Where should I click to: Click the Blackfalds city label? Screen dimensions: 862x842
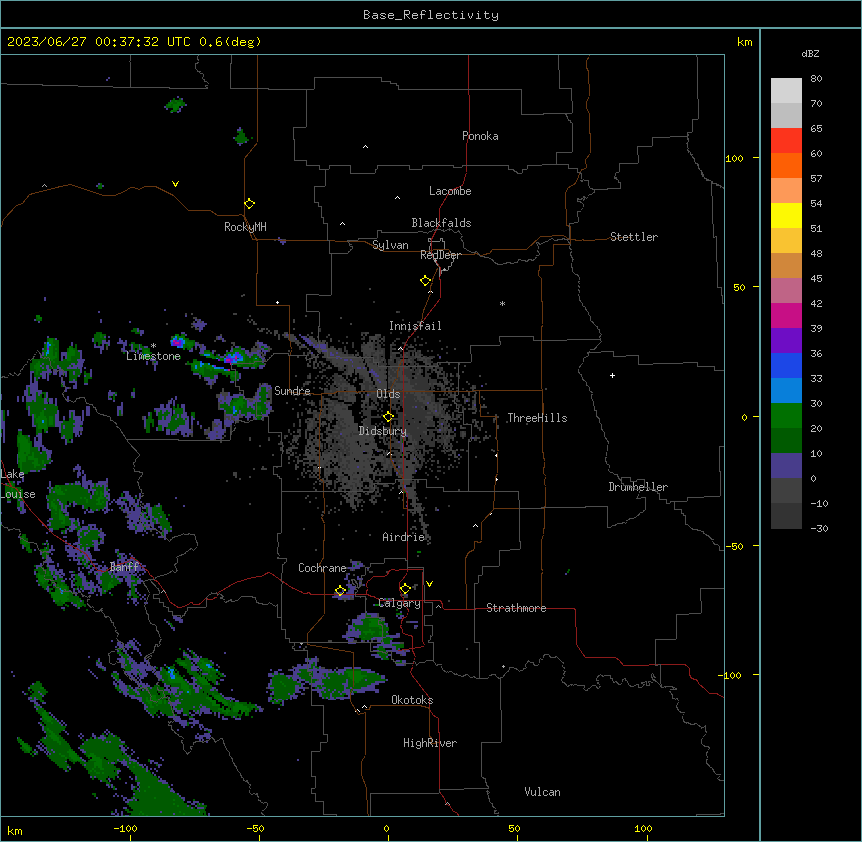point(441,223)
